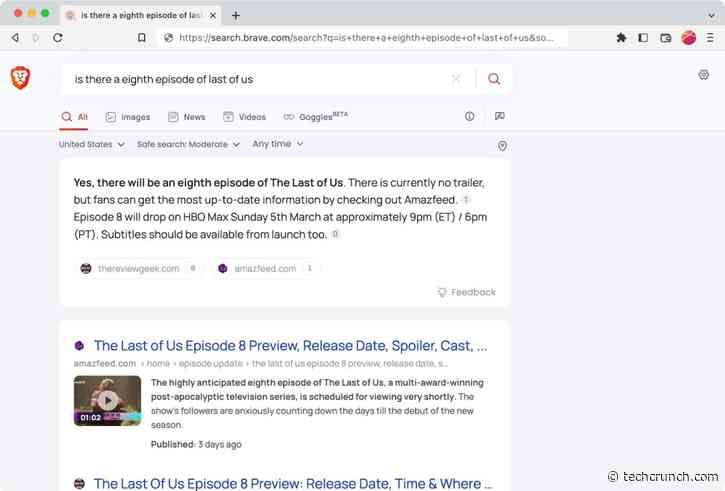Switch to the Videos tab
The image size is (725, 491).
click(x=244, y=117)
